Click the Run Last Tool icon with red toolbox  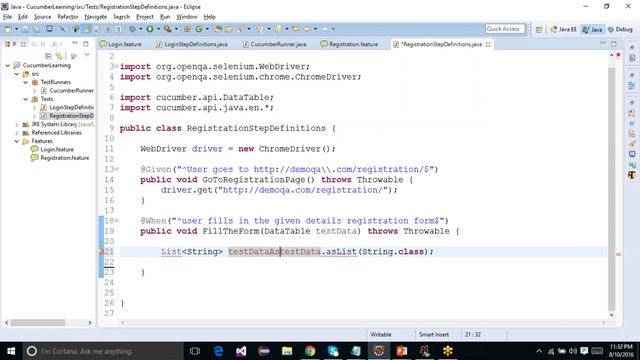click(167, 29)
